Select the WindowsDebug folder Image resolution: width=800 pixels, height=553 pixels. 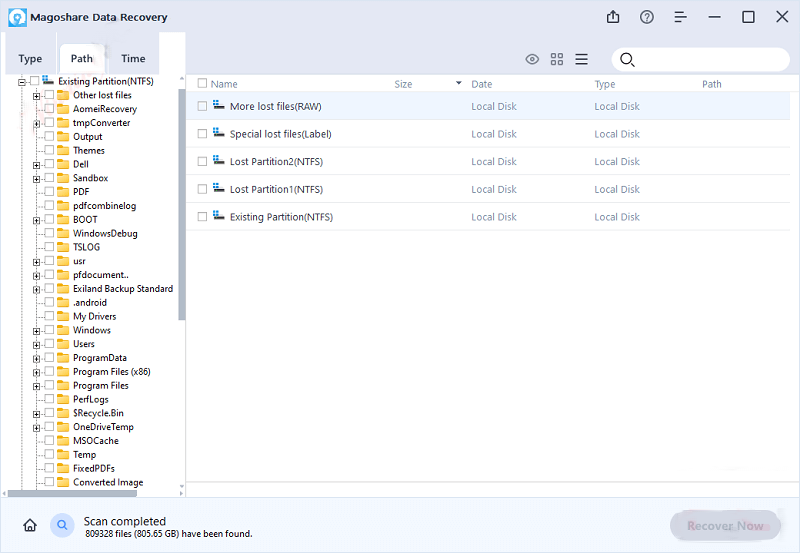(105, 233)
